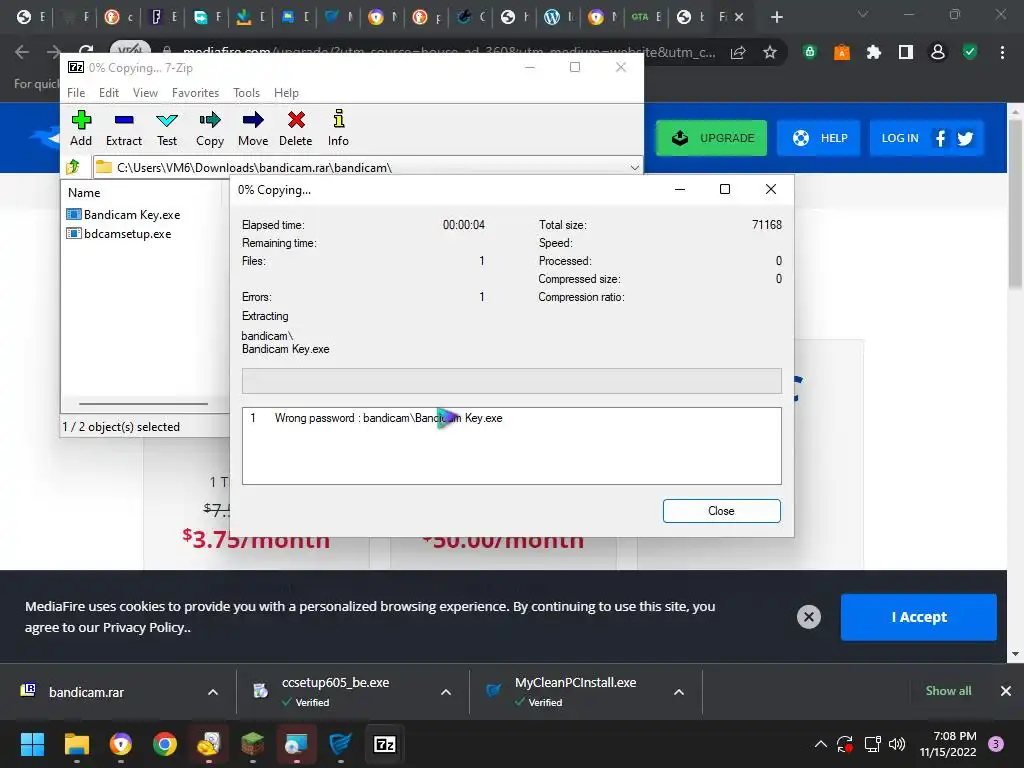Click the orange extension icon in Chrome toolbar

click(842, 52)
